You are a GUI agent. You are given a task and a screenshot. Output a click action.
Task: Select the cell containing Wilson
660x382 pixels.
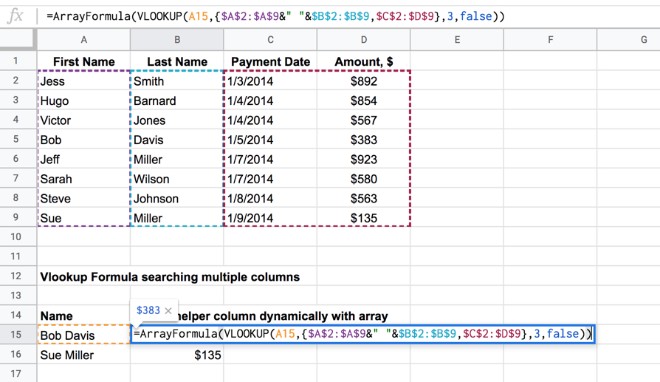(x=177, y=179)
